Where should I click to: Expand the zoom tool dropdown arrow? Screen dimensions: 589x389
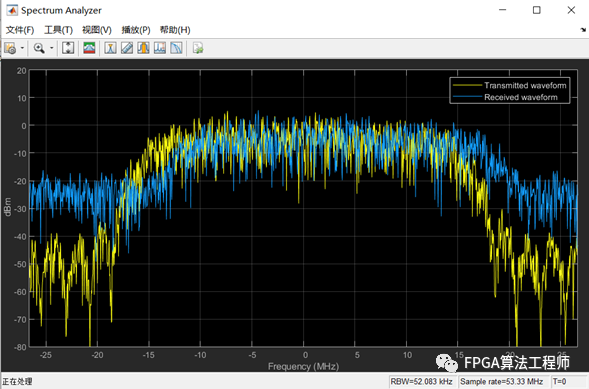point(51,48)
